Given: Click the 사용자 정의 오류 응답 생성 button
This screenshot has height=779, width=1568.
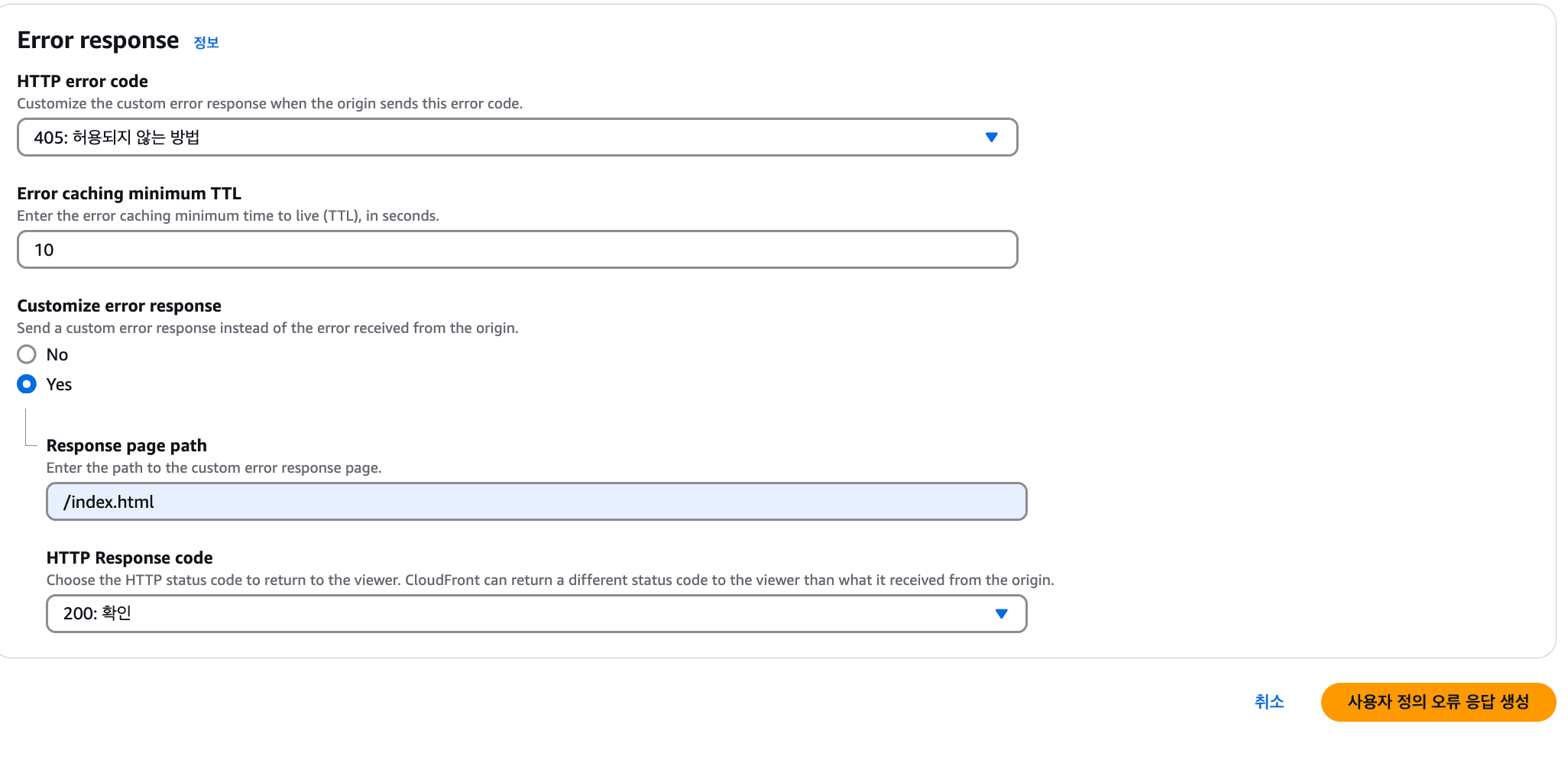Looking at the screenshot, I should [1437, 702].
